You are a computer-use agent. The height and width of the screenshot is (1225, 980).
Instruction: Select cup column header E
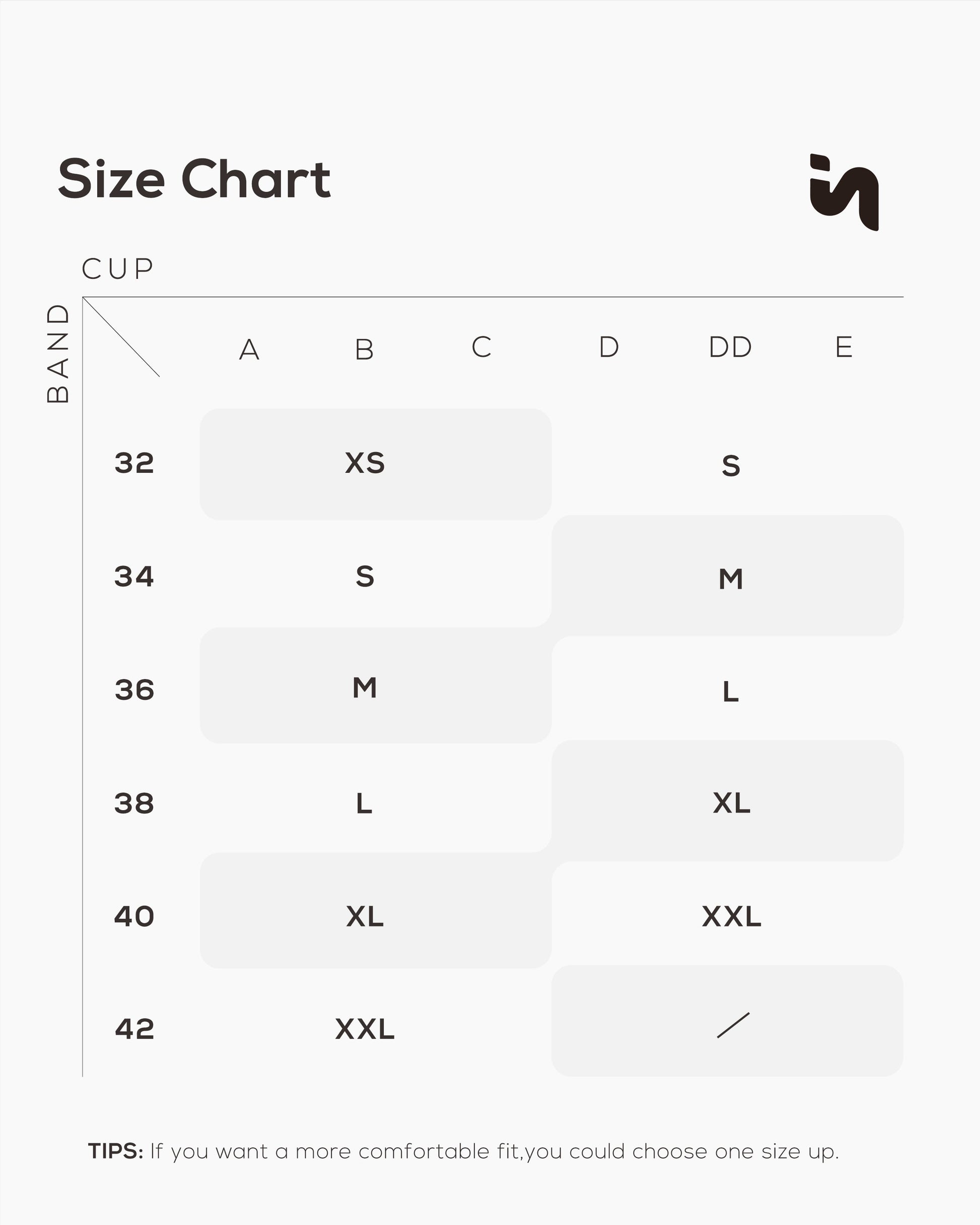click(844, 347)
